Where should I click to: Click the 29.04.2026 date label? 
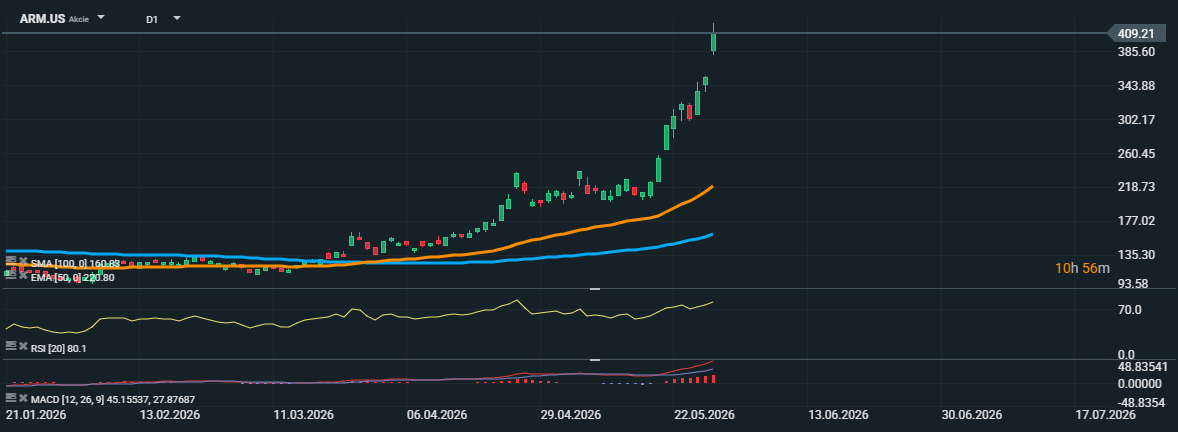tap(570, 415)
